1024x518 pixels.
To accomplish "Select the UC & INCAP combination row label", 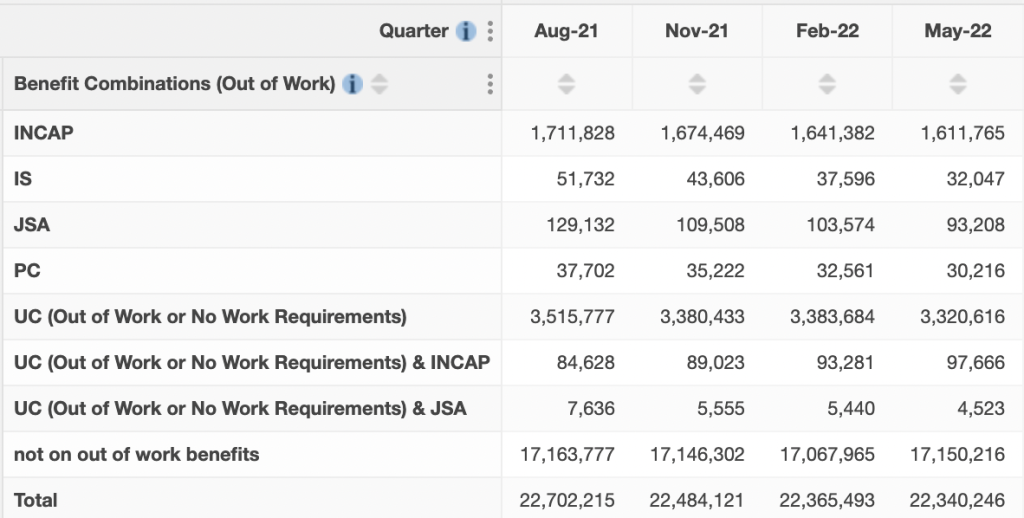I will coord(251,362).
